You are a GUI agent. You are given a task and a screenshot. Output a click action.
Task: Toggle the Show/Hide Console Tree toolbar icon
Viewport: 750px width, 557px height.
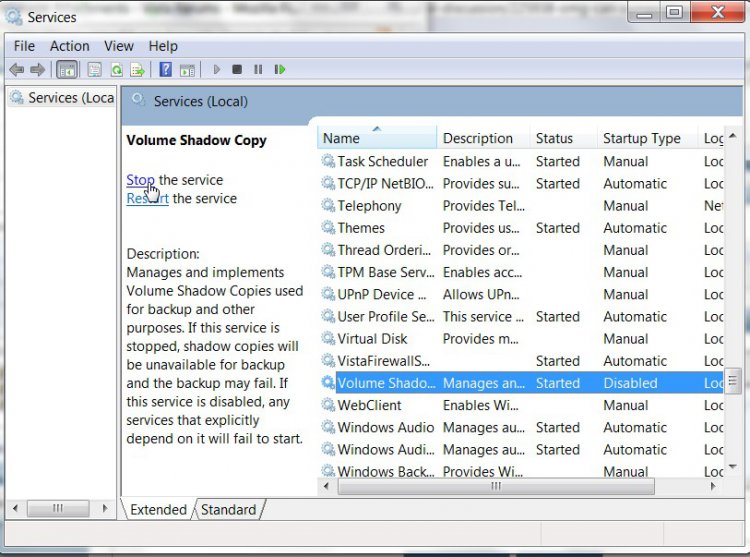tap(66, 70)
